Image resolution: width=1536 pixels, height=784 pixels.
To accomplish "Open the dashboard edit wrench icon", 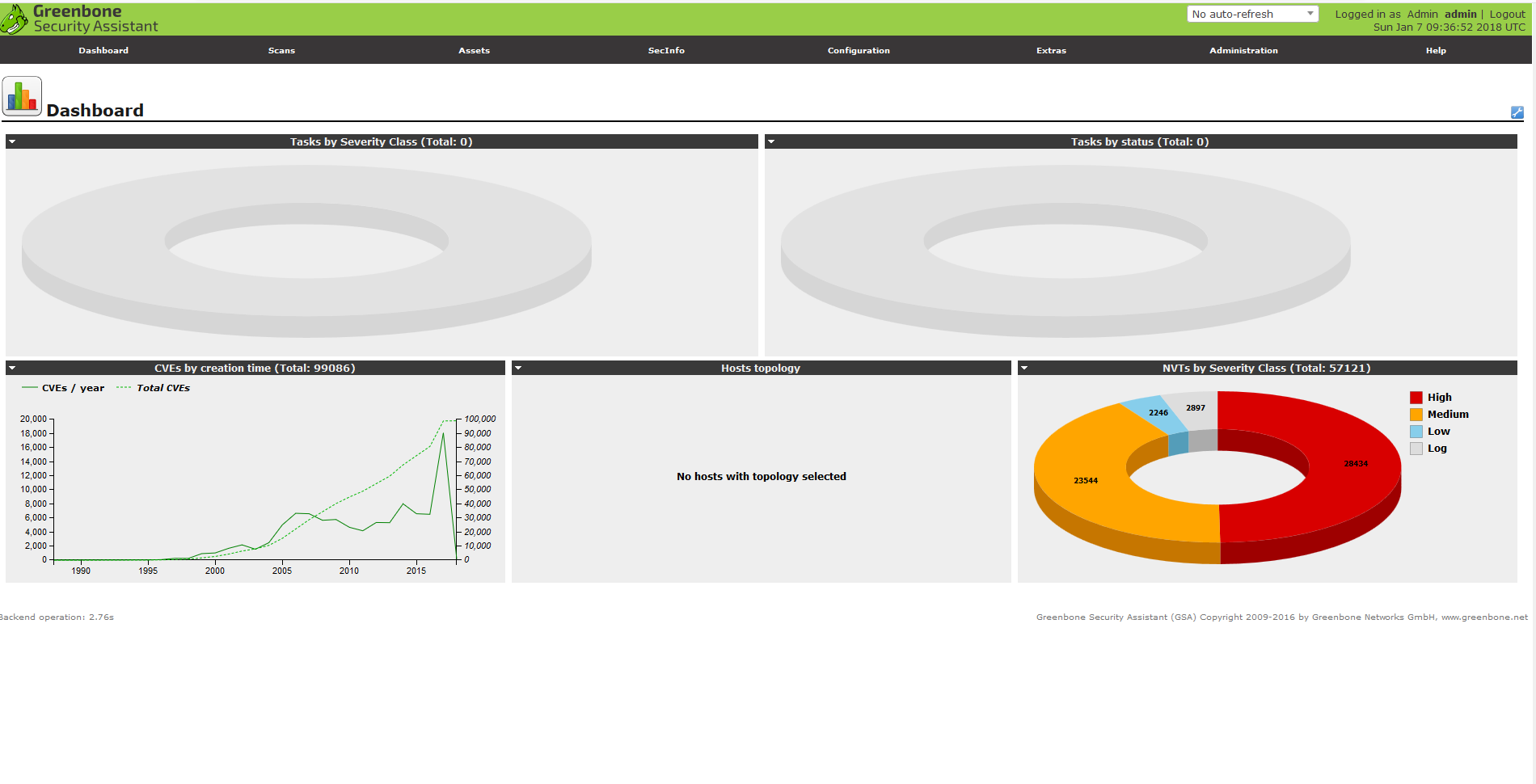I will click(1517, 112).
